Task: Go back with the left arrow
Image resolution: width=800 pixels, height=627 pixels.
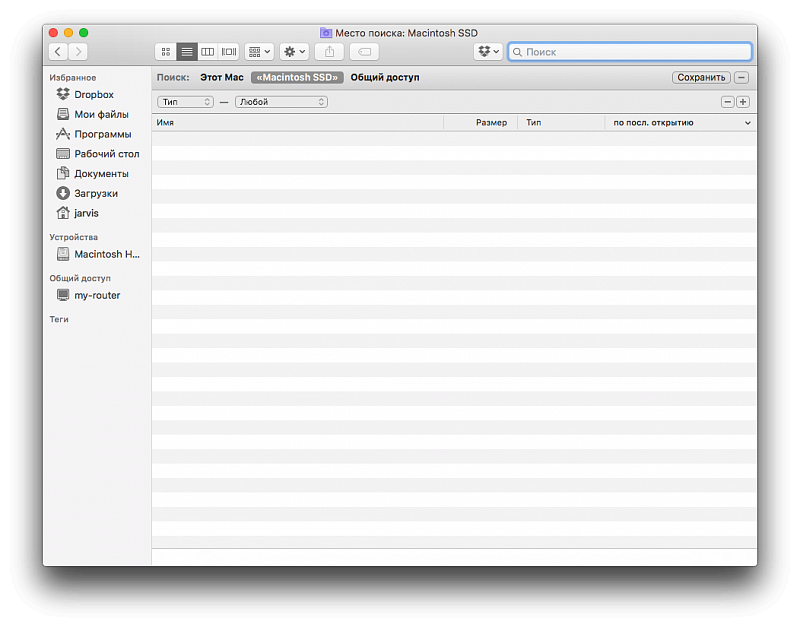Action: pos(58,51)
